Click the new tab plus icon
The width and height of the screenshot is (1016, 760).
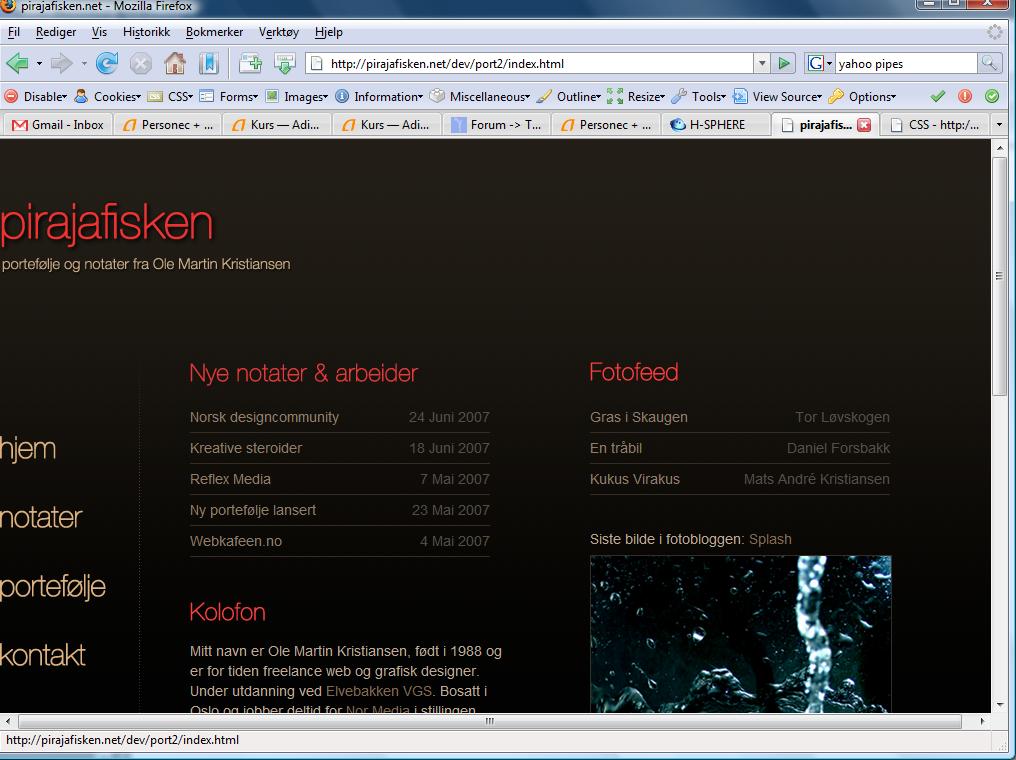pyautogui.click(x=250, y=63)
